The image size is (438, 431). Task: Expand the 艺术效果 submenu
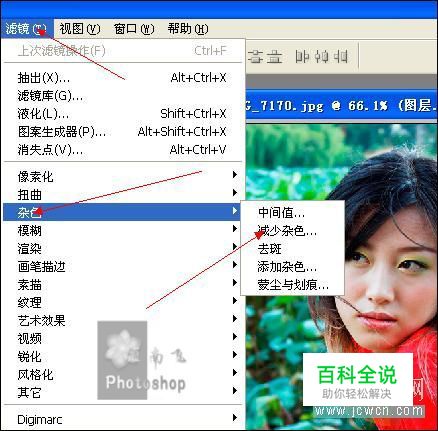123,320
